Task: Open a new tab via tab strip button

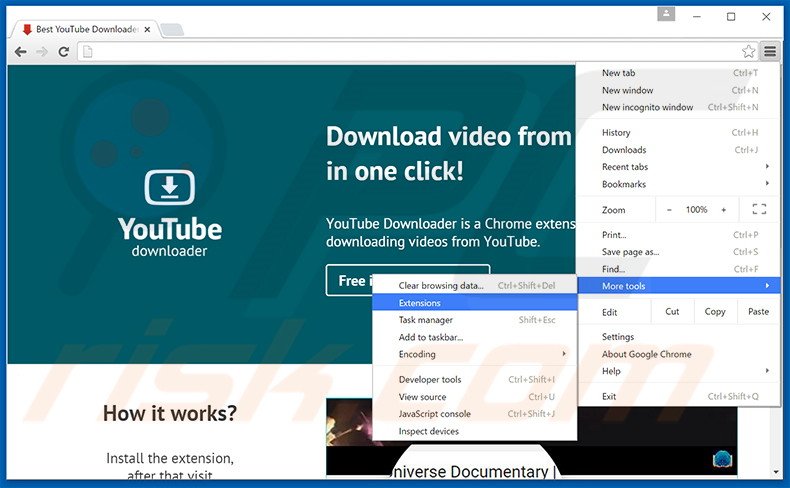Action: [172, 30]
